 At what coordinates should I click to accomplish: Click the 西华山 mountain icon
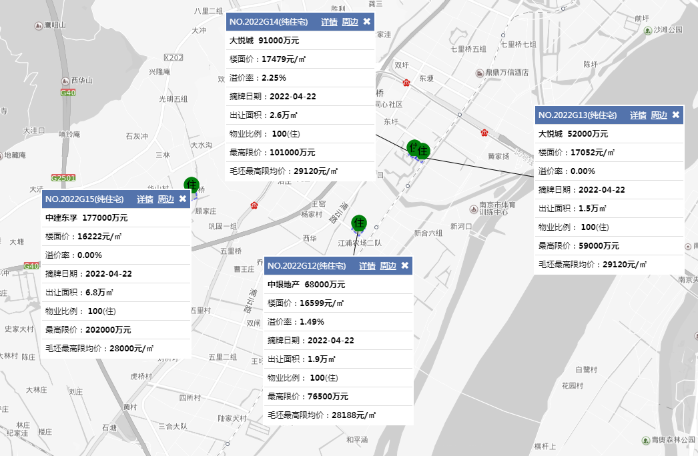[65, 80]
